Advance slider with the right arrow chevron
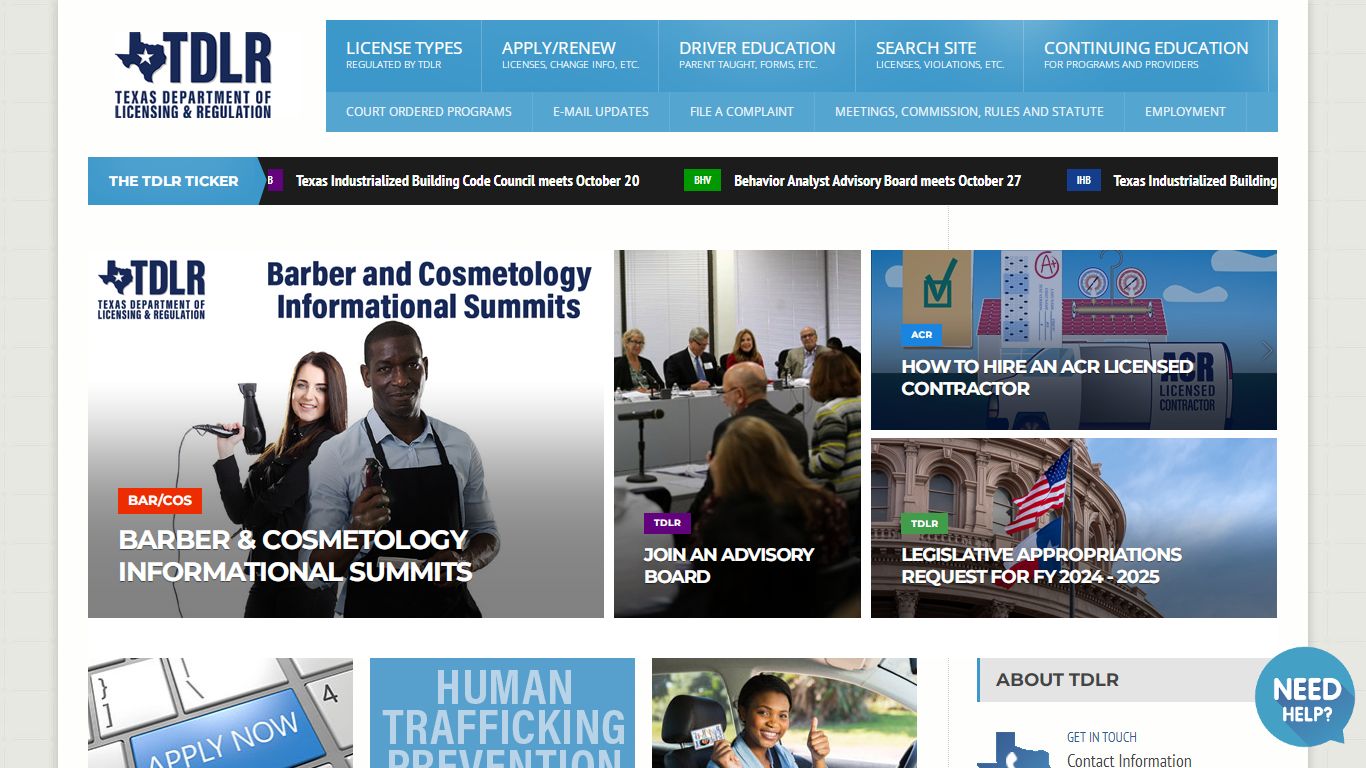The height and width of the screenshot is (768, 1366). [1267, 351]
